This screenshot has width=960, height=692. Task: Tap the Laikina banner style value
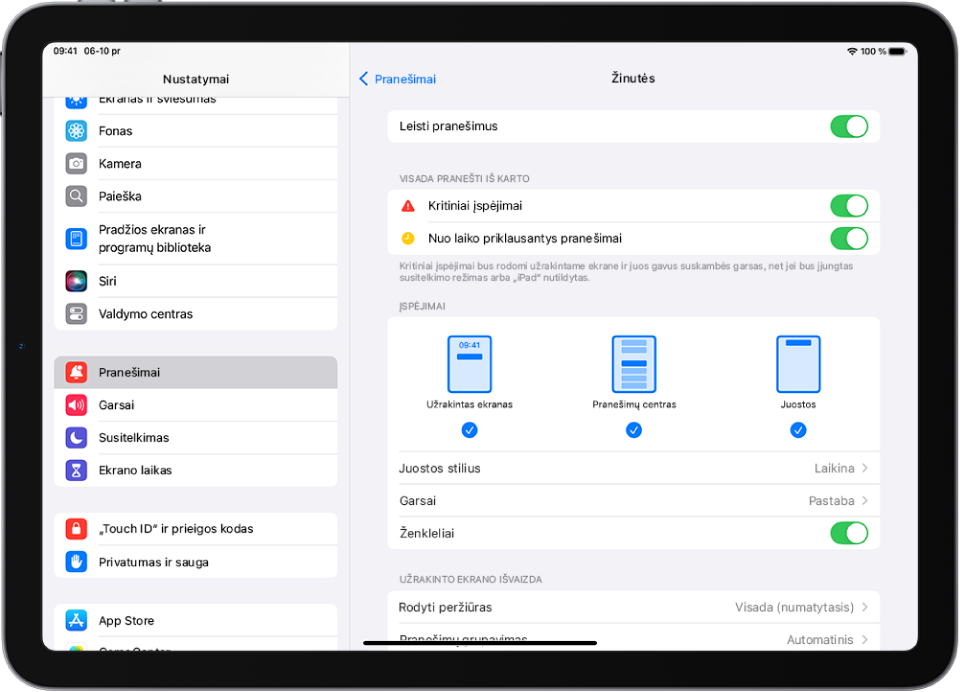coord(834,468)
